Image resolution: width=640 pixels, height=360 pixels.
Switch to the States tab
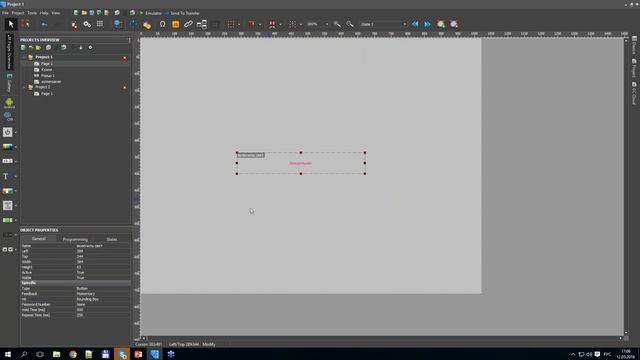(112, 239)
